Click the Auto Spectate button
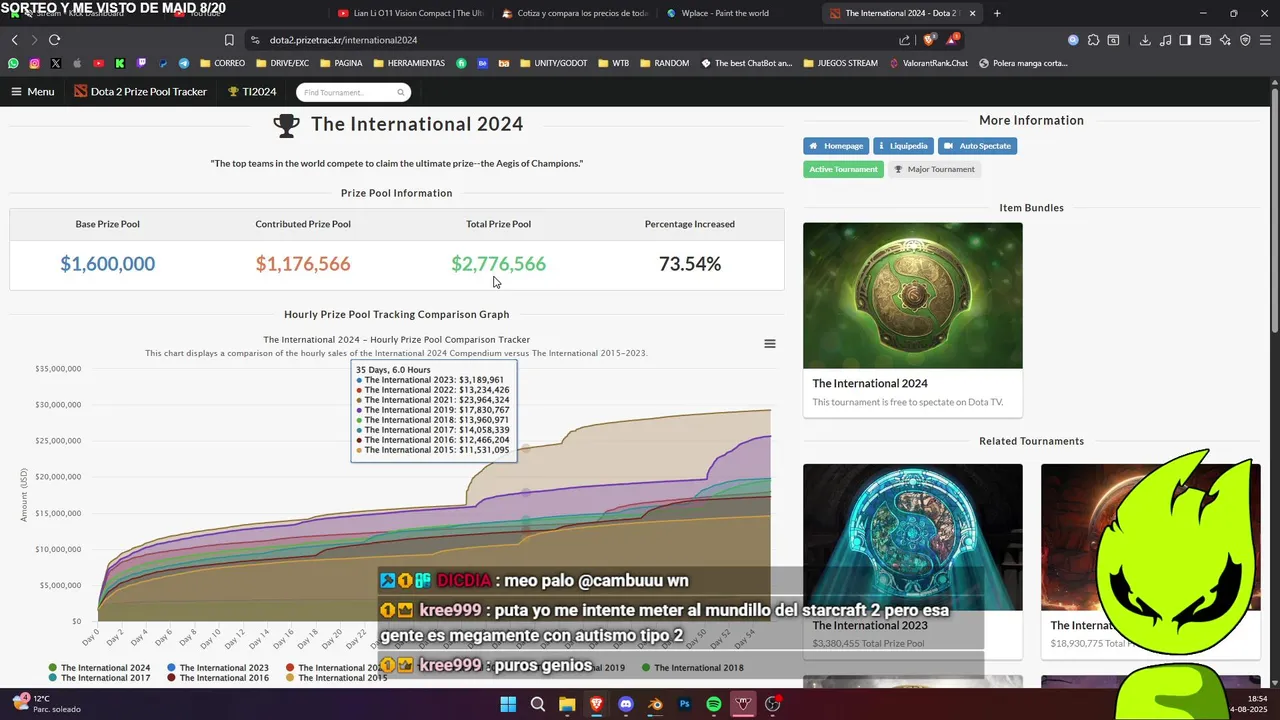 pos(977,146)
